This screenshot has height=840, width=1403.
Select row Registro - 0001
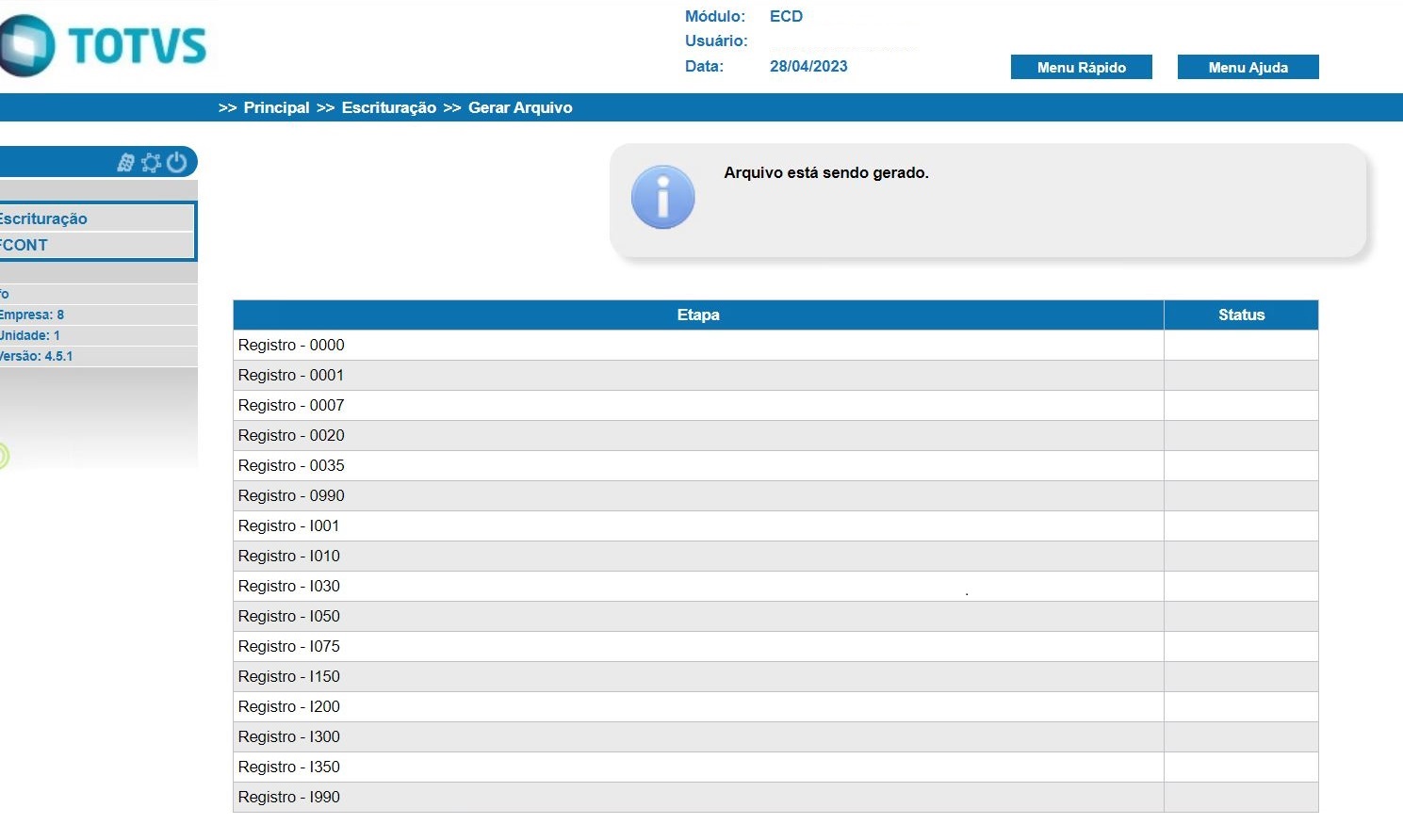[775, 375]
